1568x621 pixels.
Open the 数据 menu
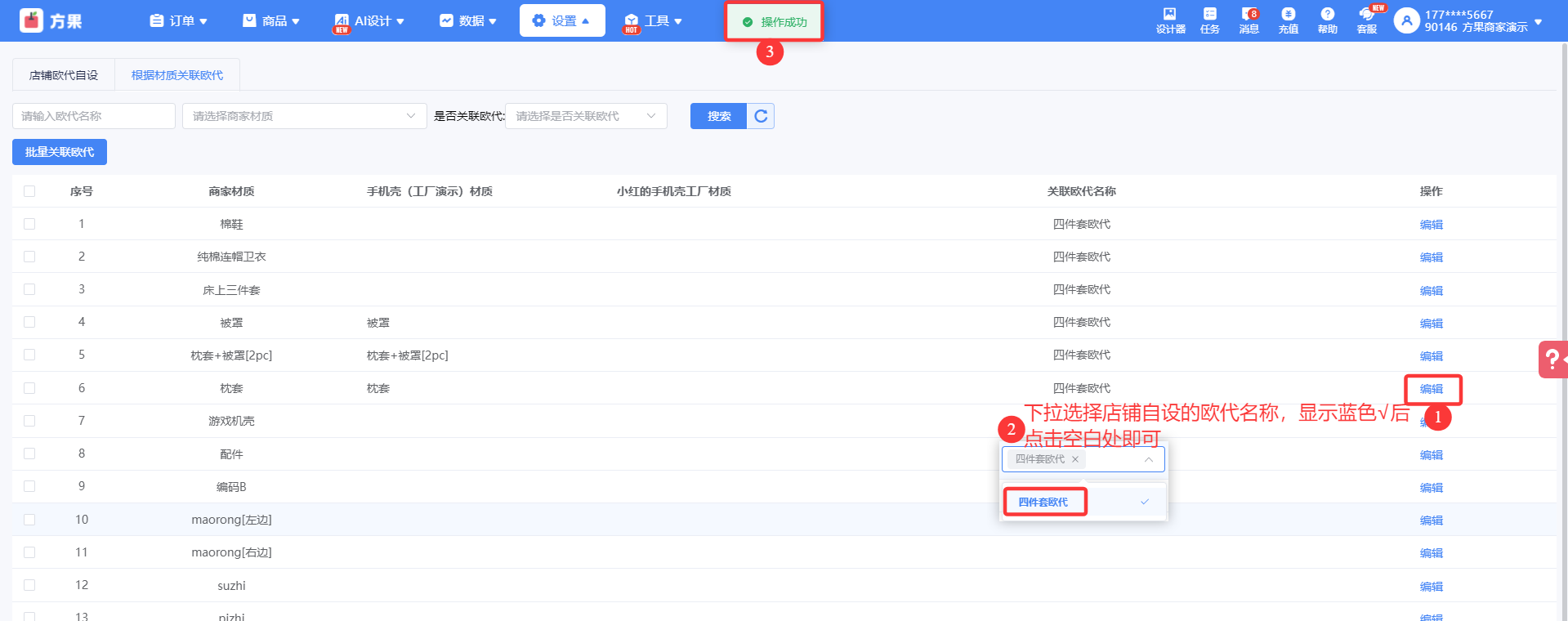(x=468, y=21)
